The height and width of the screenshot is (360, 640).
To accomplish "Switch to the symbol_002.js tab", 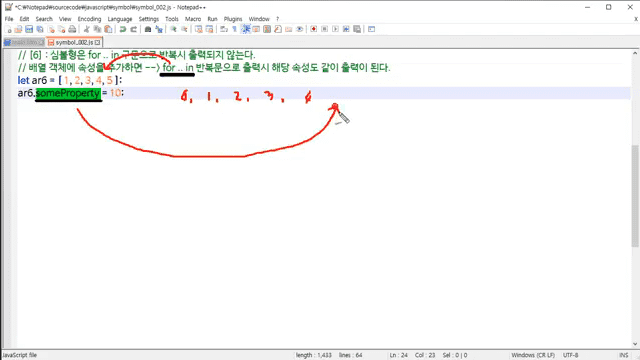I will tap(74, 42).
